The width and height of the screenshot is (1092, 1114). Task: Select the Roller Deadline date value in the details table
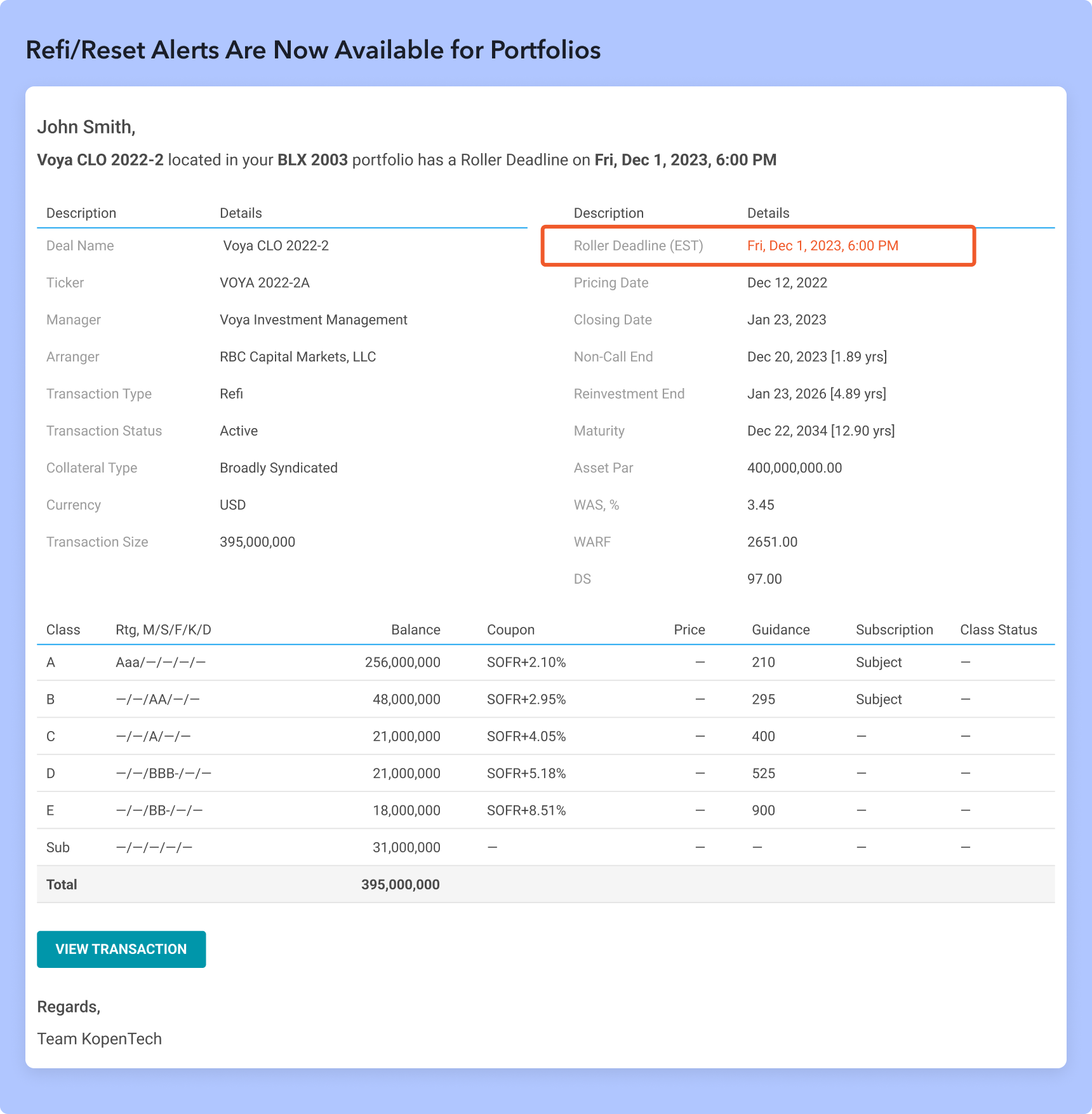click(x=822, y=246)
